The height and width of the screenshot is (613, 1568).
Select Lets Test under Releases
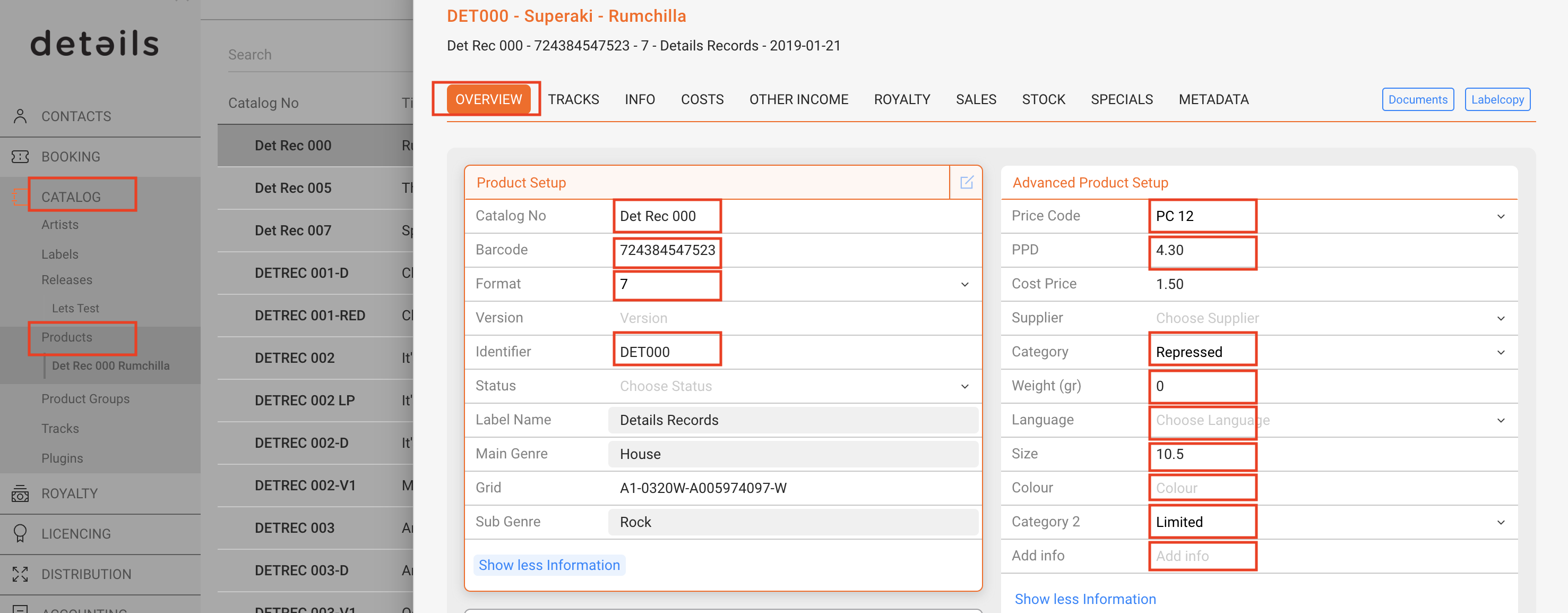point(75,308)
